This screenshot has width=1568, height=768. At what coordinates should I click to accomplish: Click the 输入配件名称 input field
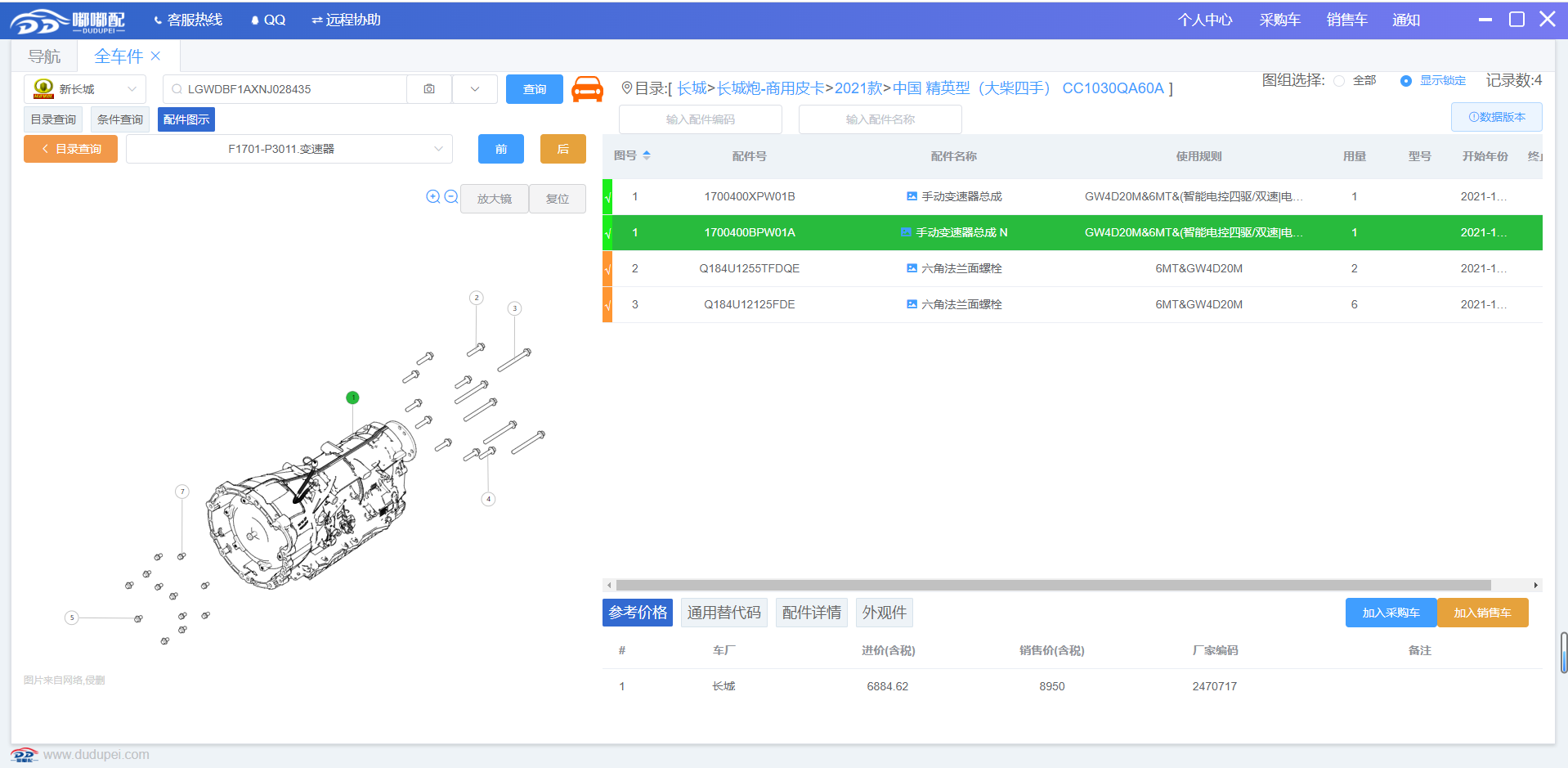click(x=880, y=119)
